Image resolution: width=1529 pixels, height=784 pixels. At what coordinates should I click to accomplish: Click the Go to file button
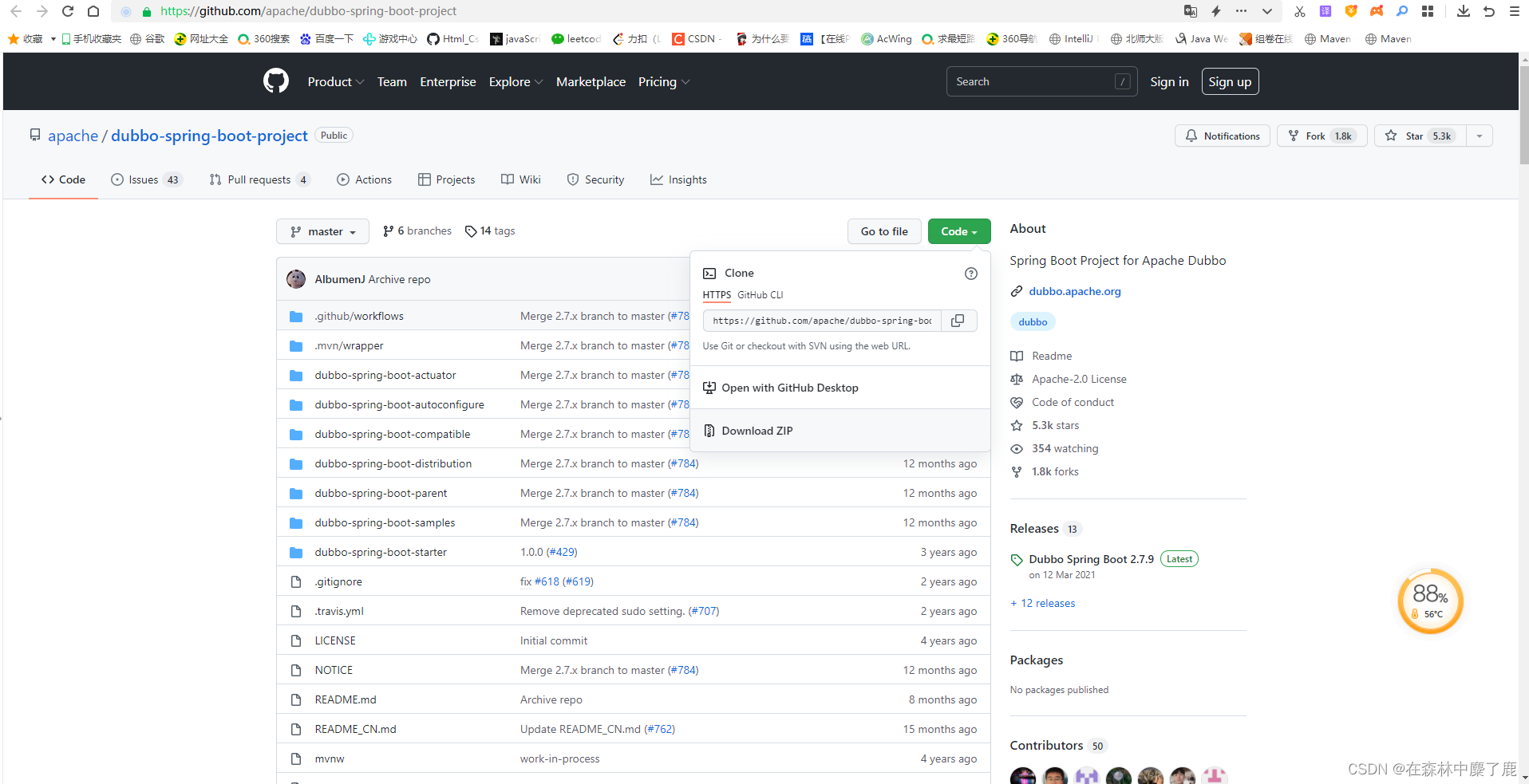884,231
